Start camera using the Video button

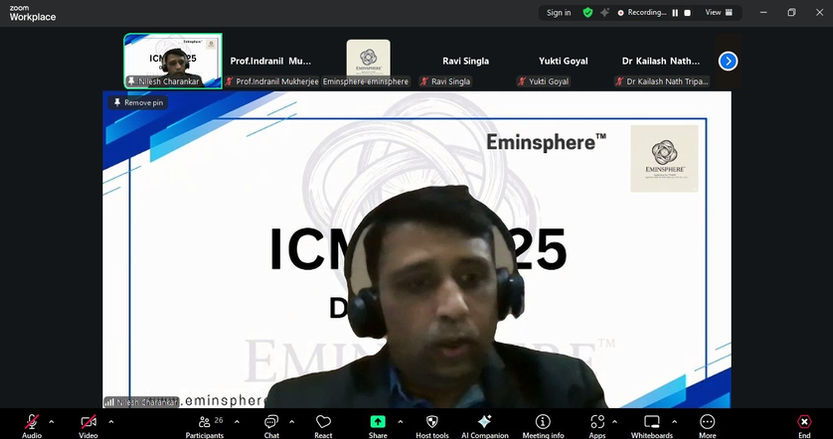[x=88, y=426]
